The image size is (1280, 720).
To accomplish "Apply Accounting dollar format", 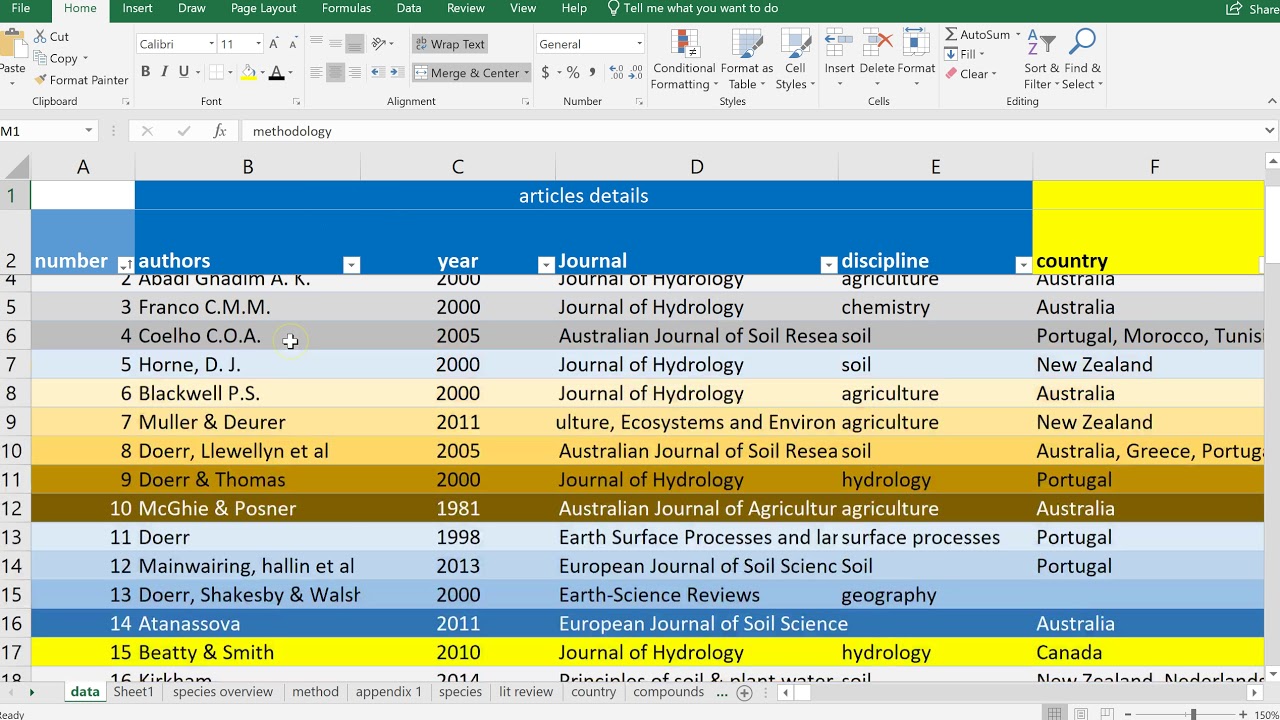I will coord(545,72).
